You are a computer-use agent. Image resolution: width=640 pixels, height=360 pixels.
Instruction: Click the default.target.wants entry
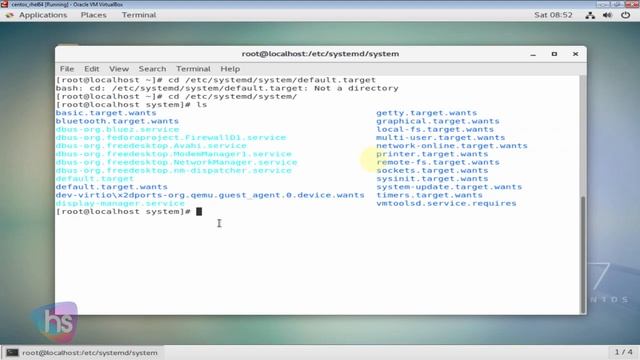112,187
